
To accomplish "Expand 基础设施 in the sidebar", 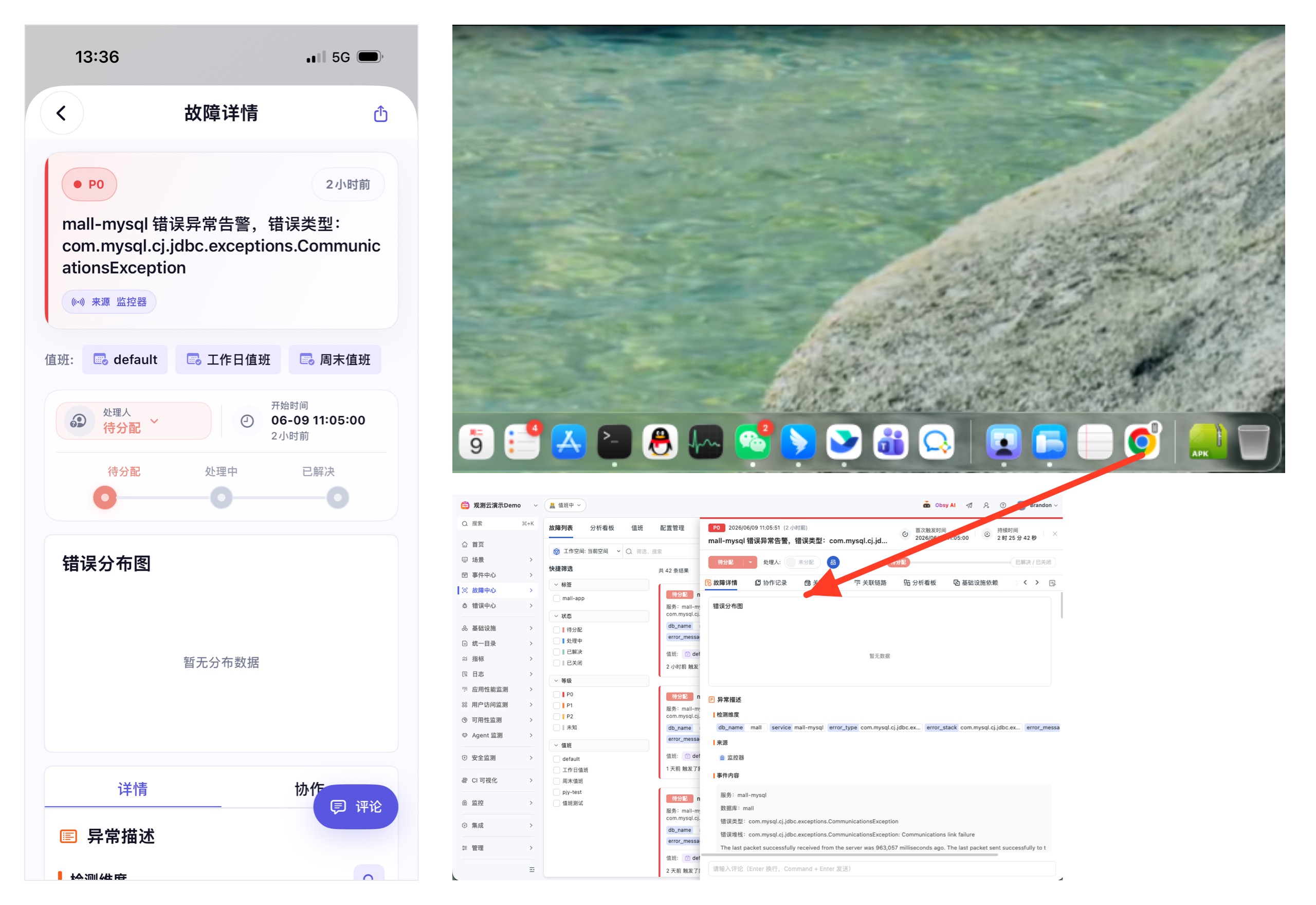I will (x=497, y=628).
